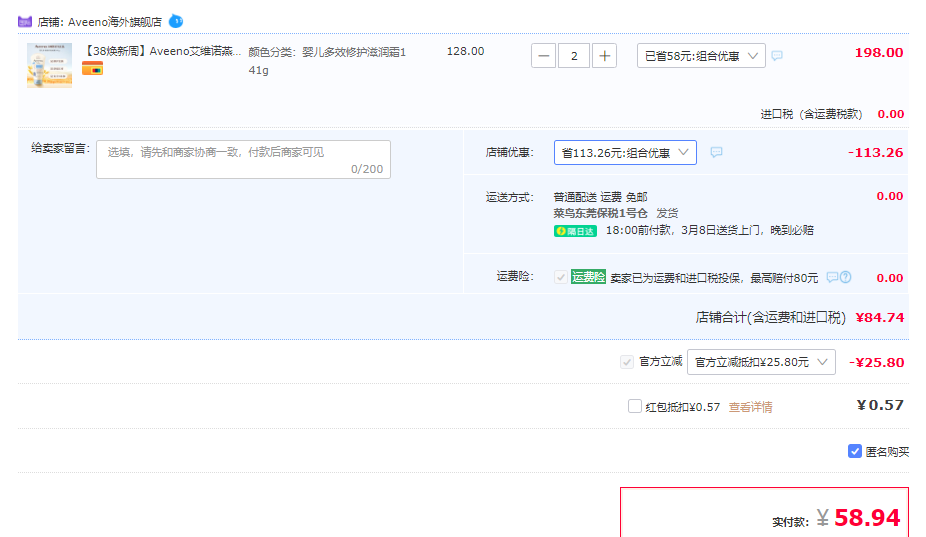Expand the 官方立减抵扣¥25.80元 dropdown

pos(761,362)
